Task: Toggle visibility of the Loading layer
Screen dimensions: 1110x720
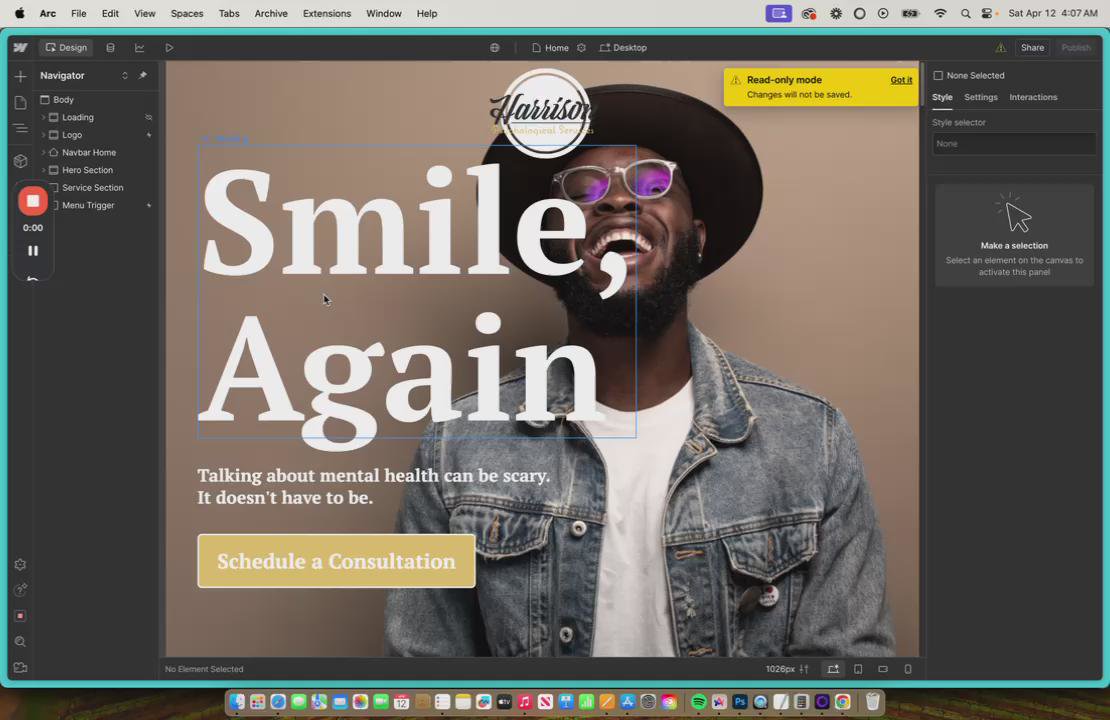Action: [149, 118]
